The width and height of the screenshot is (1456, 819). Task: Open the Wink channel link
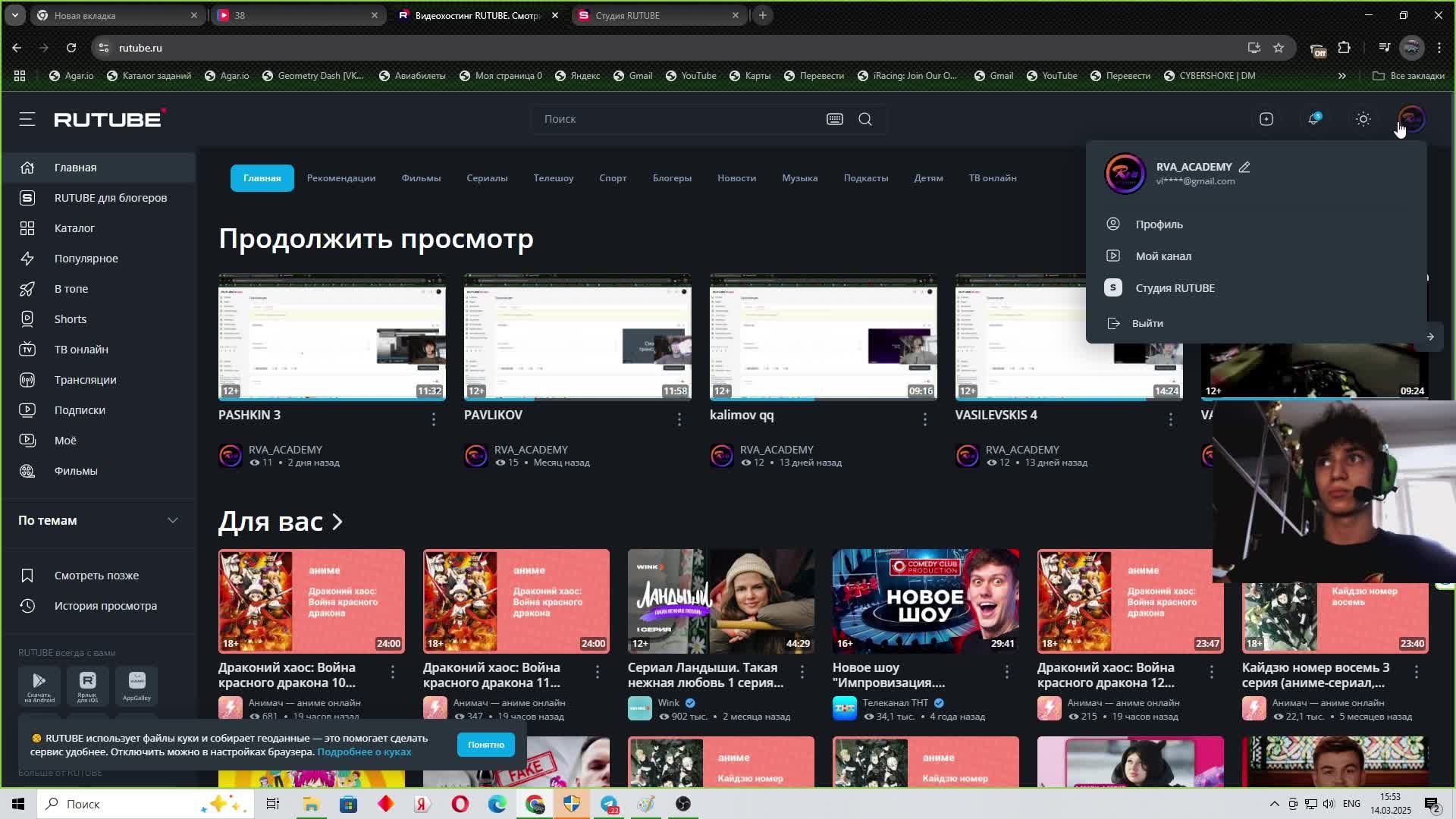[x=669, y=703]
